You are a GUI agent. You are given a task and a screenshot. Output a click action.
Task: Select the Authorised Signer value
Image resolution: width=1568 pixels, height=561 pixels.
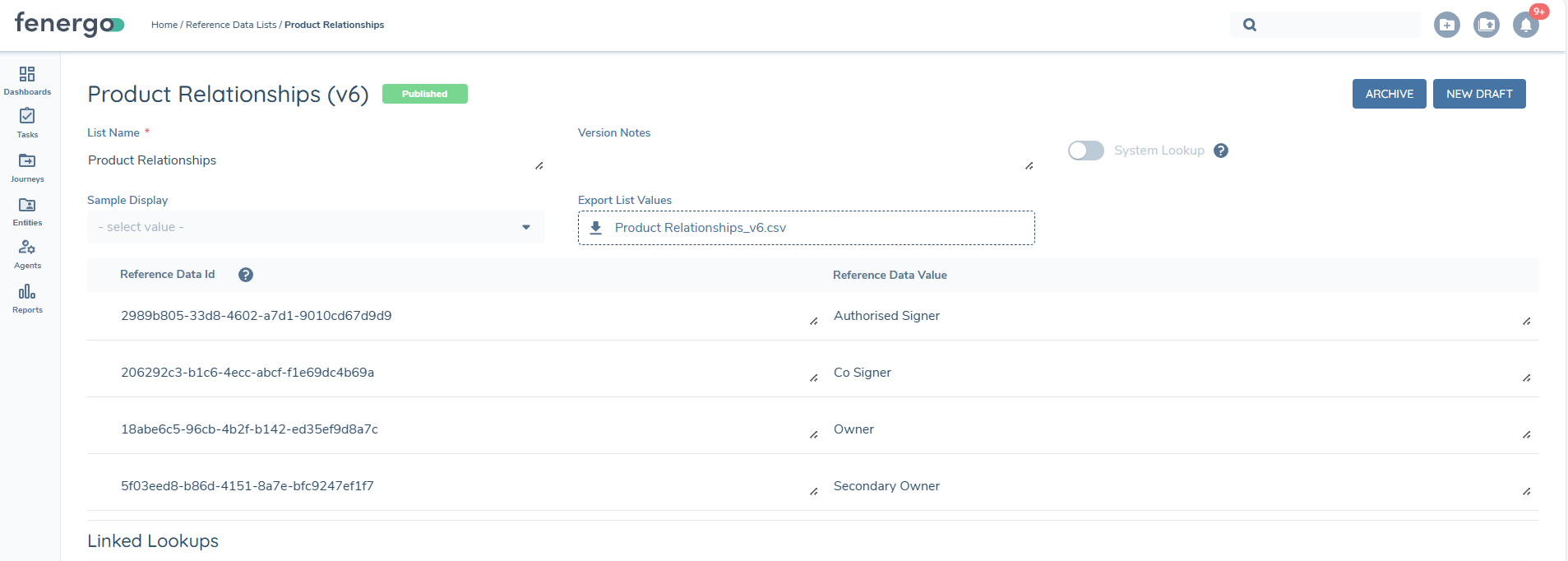(x=886, y=316)
